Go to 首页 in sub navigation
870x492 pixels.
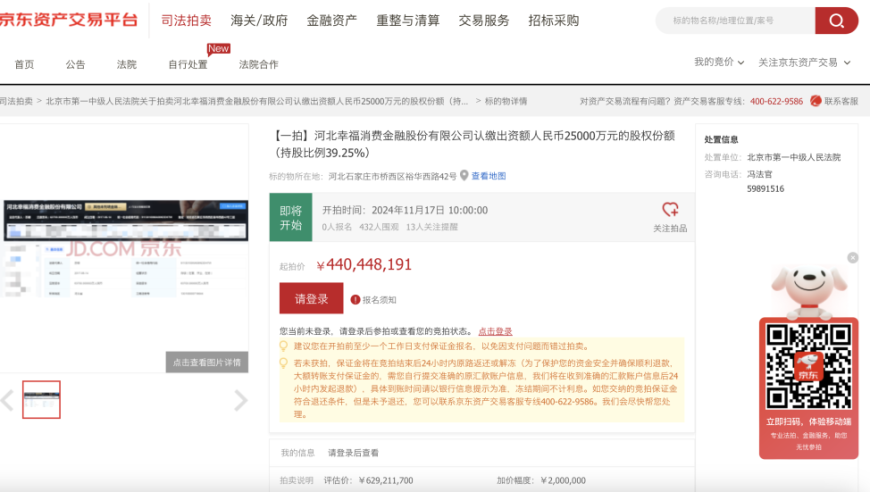(24, 64)
